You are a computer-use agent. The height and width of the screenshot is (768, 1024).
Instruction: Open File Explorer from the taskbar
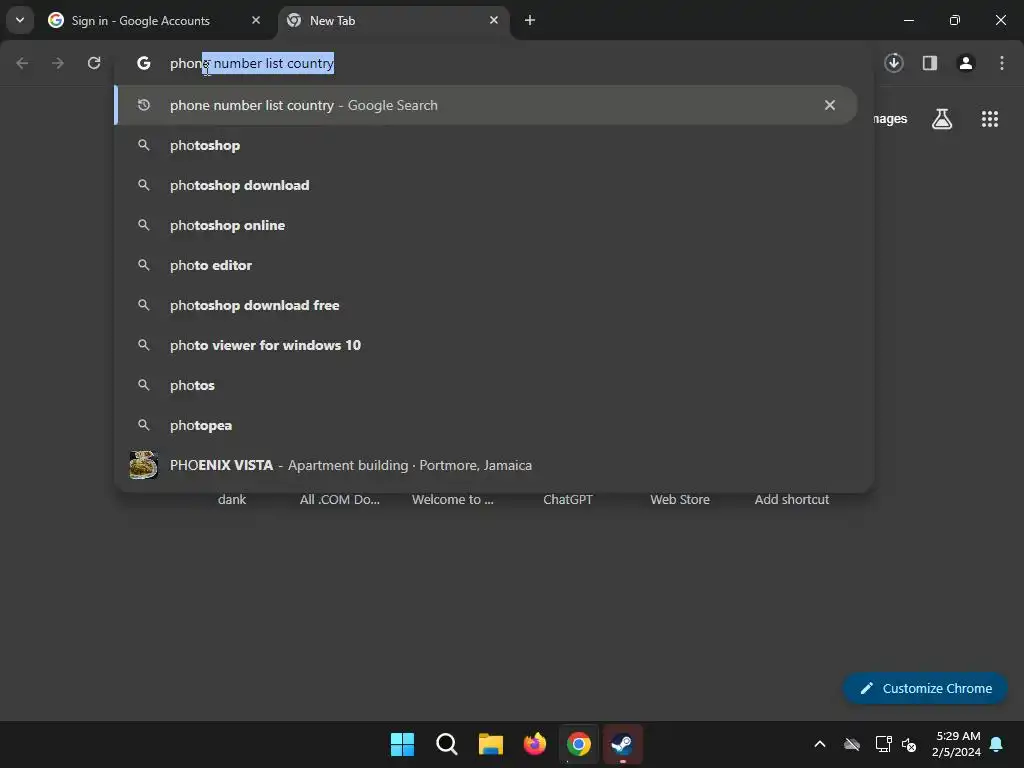490,744
